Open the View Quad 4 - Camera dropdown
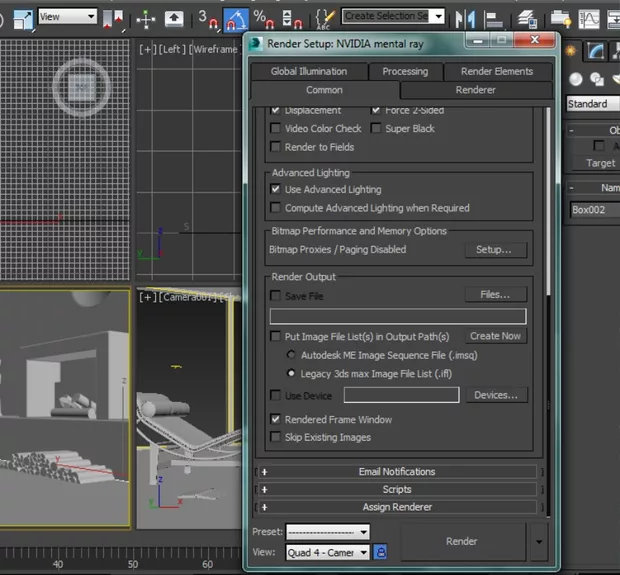 [328, 552]
